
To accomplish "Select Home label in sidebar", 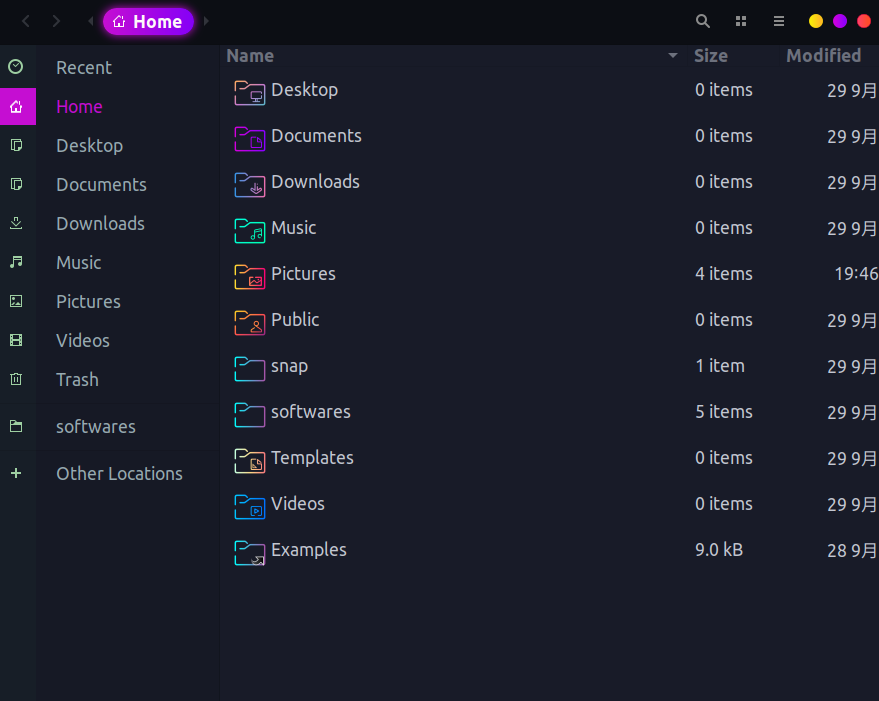I will [79, 107].
